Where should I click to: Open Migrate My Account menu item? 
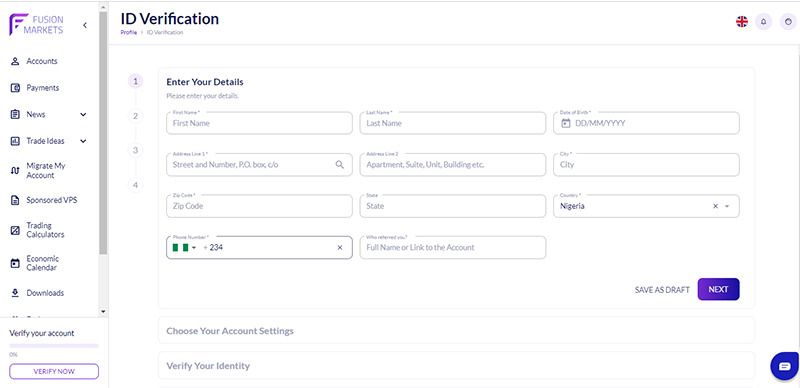click(46, 171)
